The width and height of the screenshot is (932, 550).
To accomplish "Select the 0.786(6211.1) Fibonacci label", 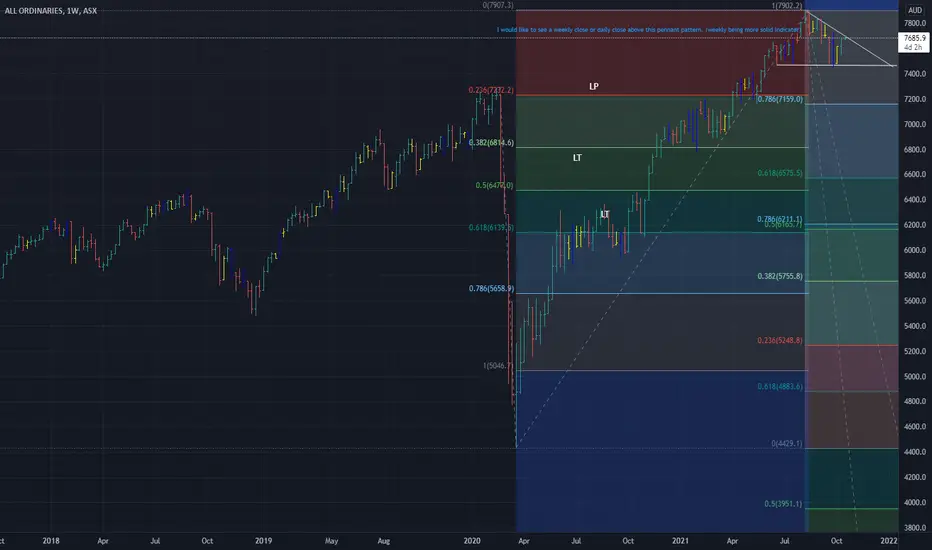I will [780, 219].
